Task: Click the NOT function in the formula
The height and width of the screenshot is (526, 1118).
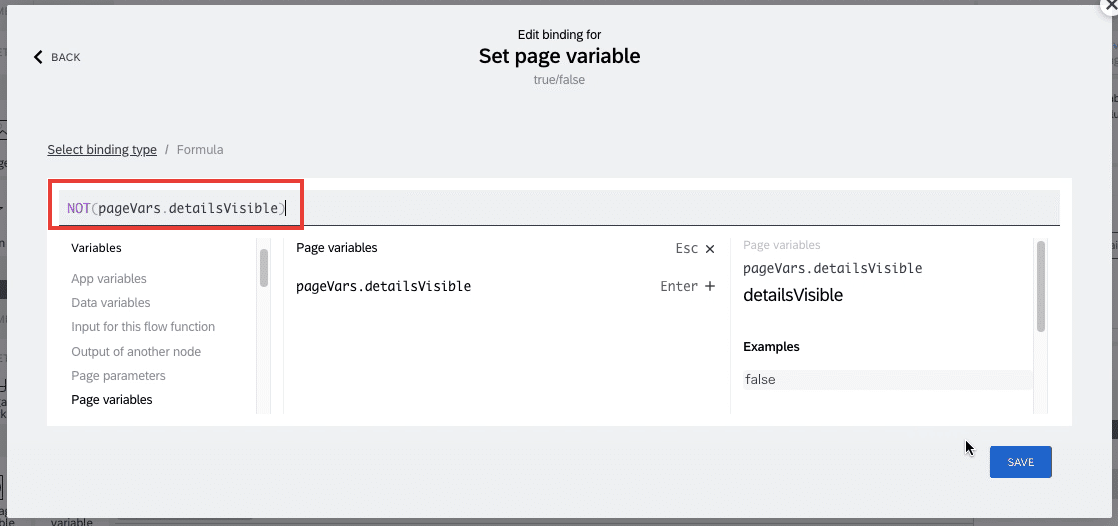Action: (x=78, y=208)
